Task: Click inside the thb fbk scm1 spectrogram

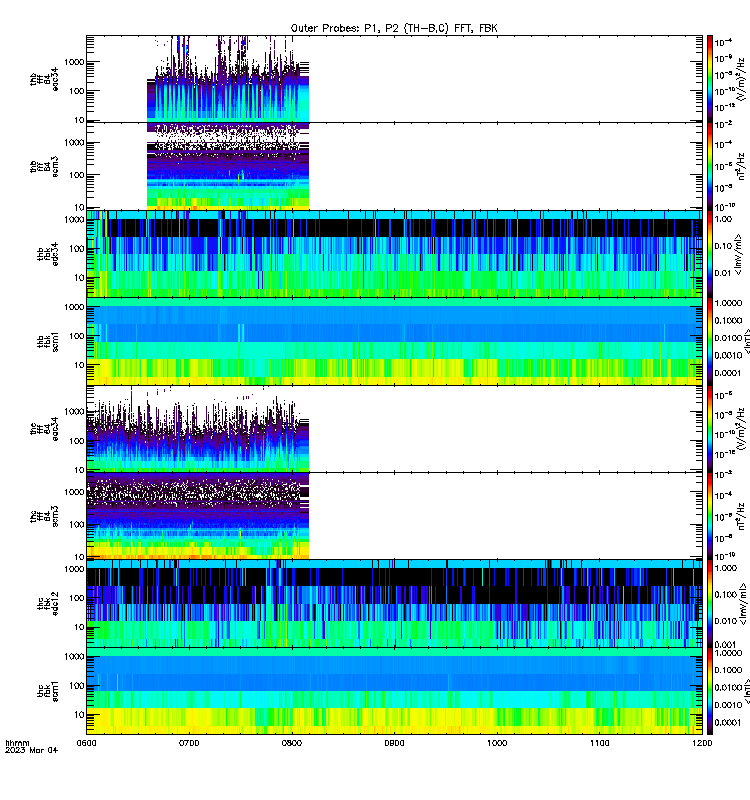Action: 394,341
